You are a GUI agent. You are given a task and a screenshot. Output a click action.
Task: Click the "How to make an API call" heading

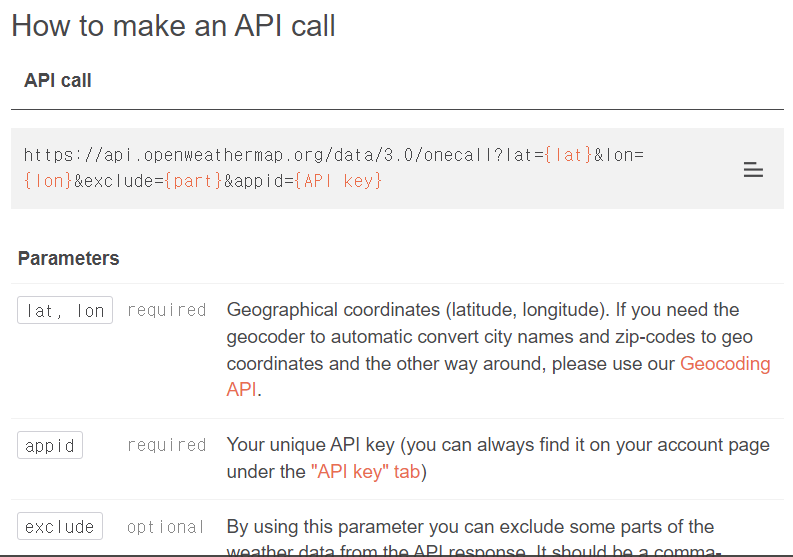click(x=173, y=26)
